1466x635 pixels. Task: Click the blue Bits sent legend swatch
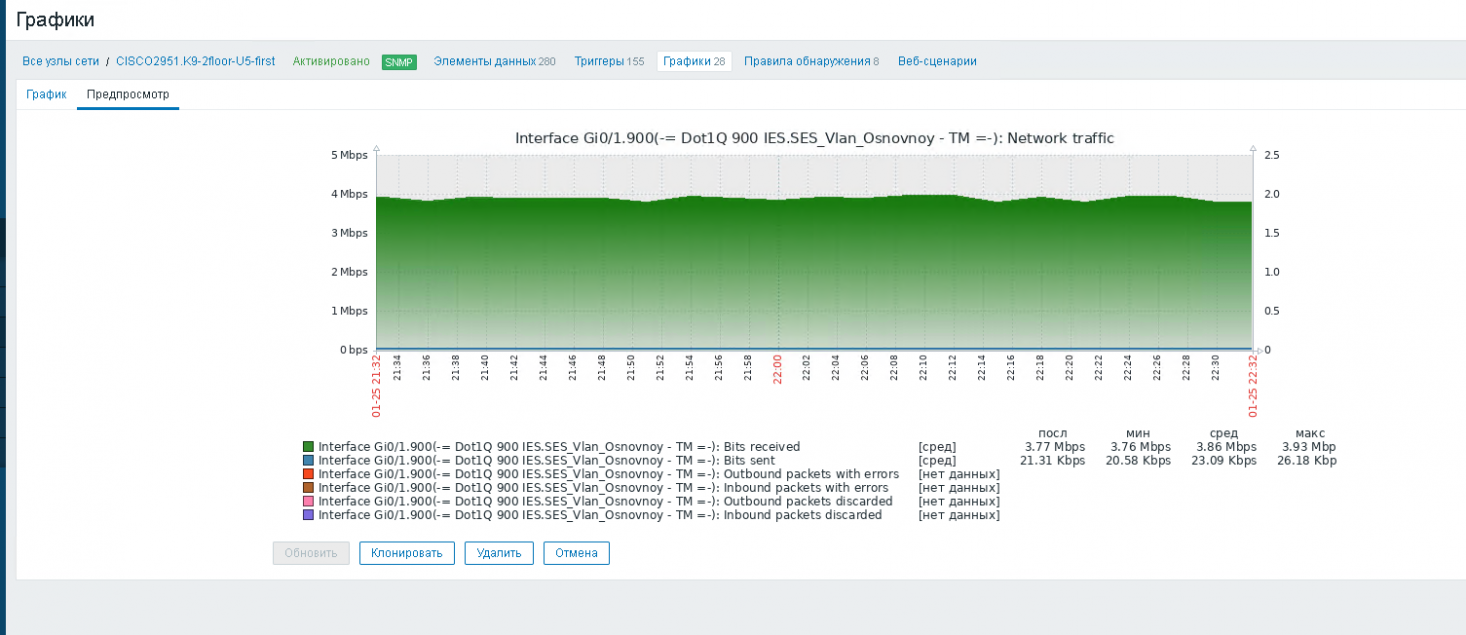click(308, 461)
